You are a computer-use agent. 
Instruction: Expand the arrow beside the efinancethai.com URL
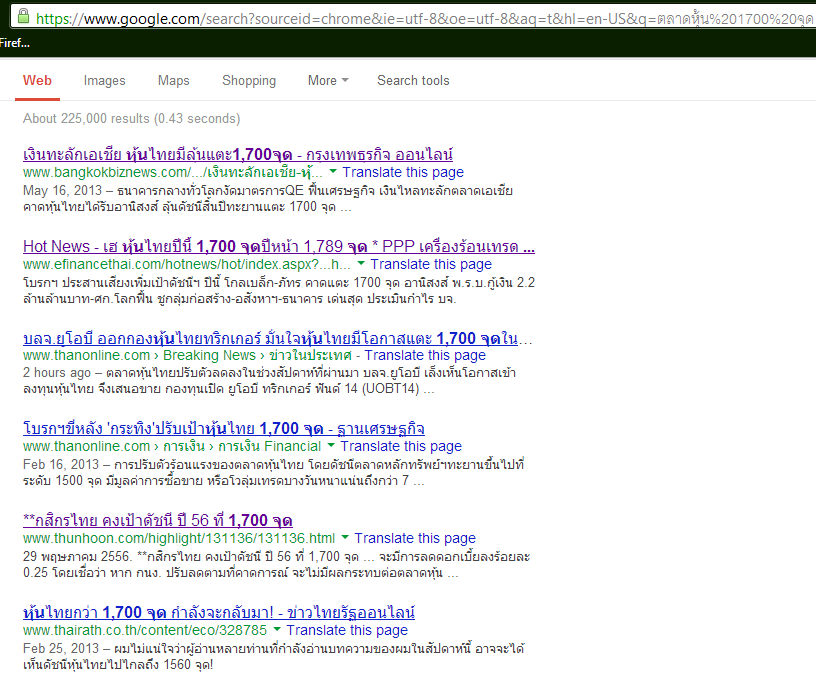coord(361,263)
